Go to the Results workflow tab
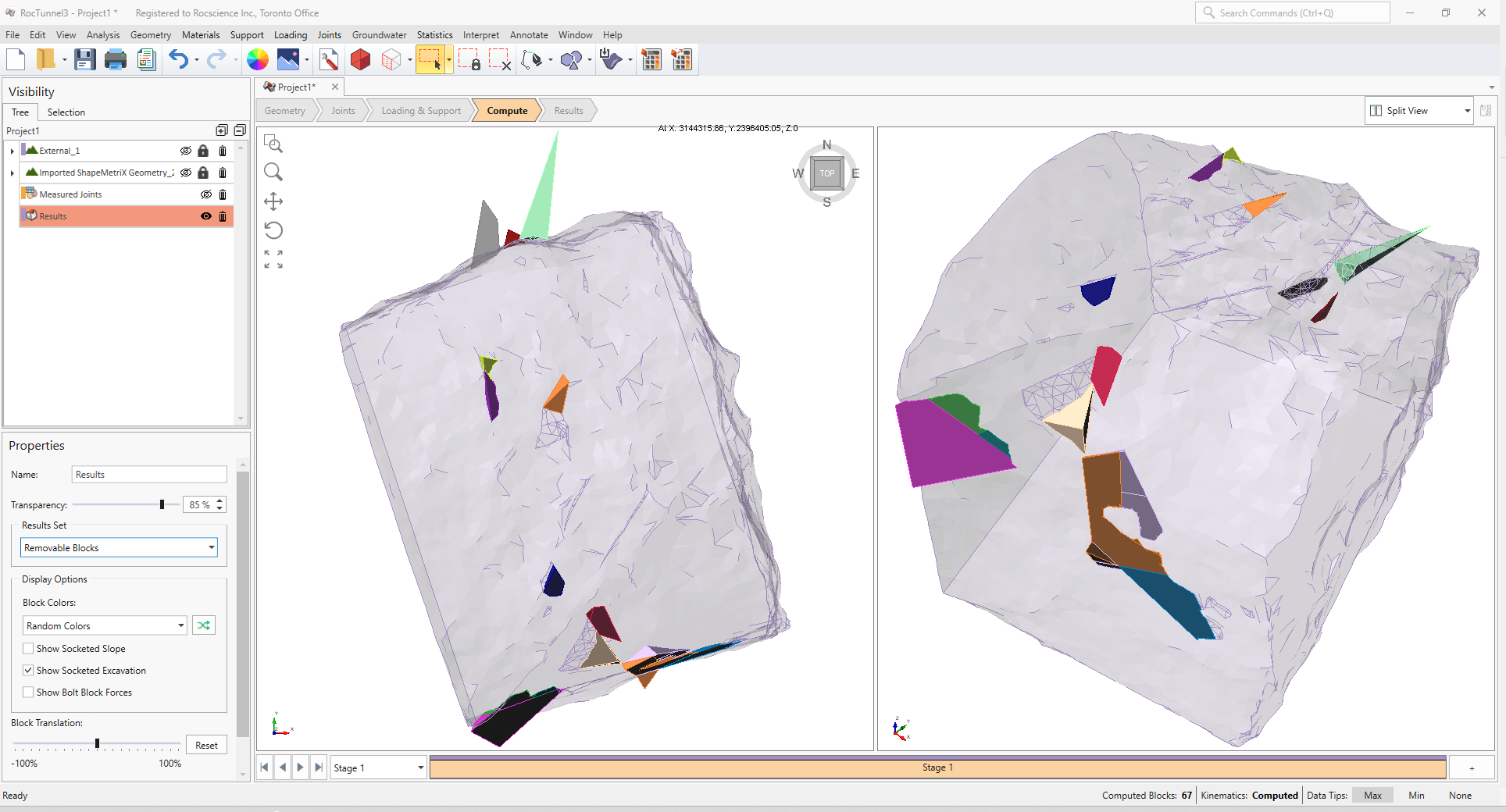This screenshot has width=1506, height=812. pyautogui.click(x=569, y=111)
